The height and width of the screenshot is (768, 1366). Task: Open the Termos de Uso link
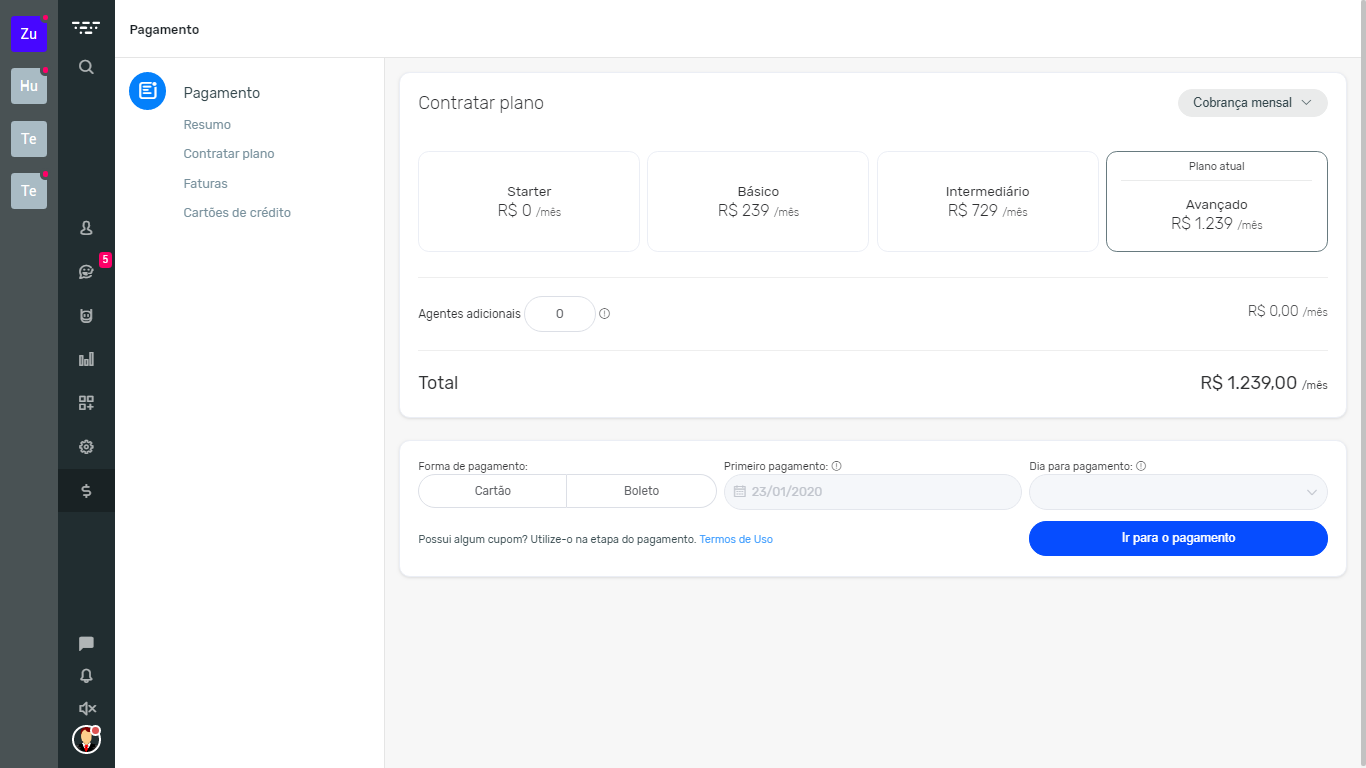(x=736, y=539)
